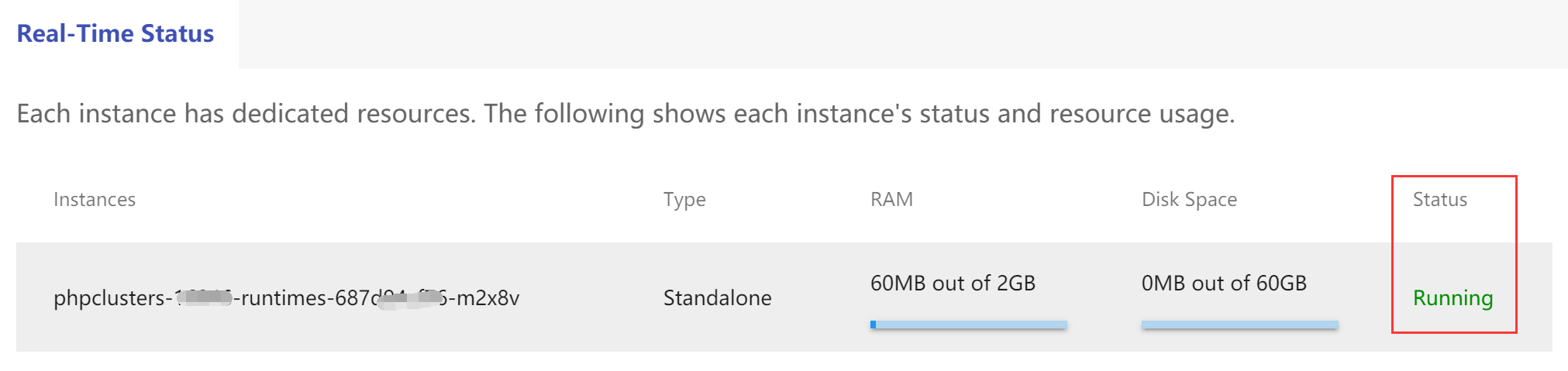Image resolution: width=1568 pixels, height=371 pixels.
Task: Click the word runtimes in the instance name
Action: pyautogui.click(x=284, y=298)
